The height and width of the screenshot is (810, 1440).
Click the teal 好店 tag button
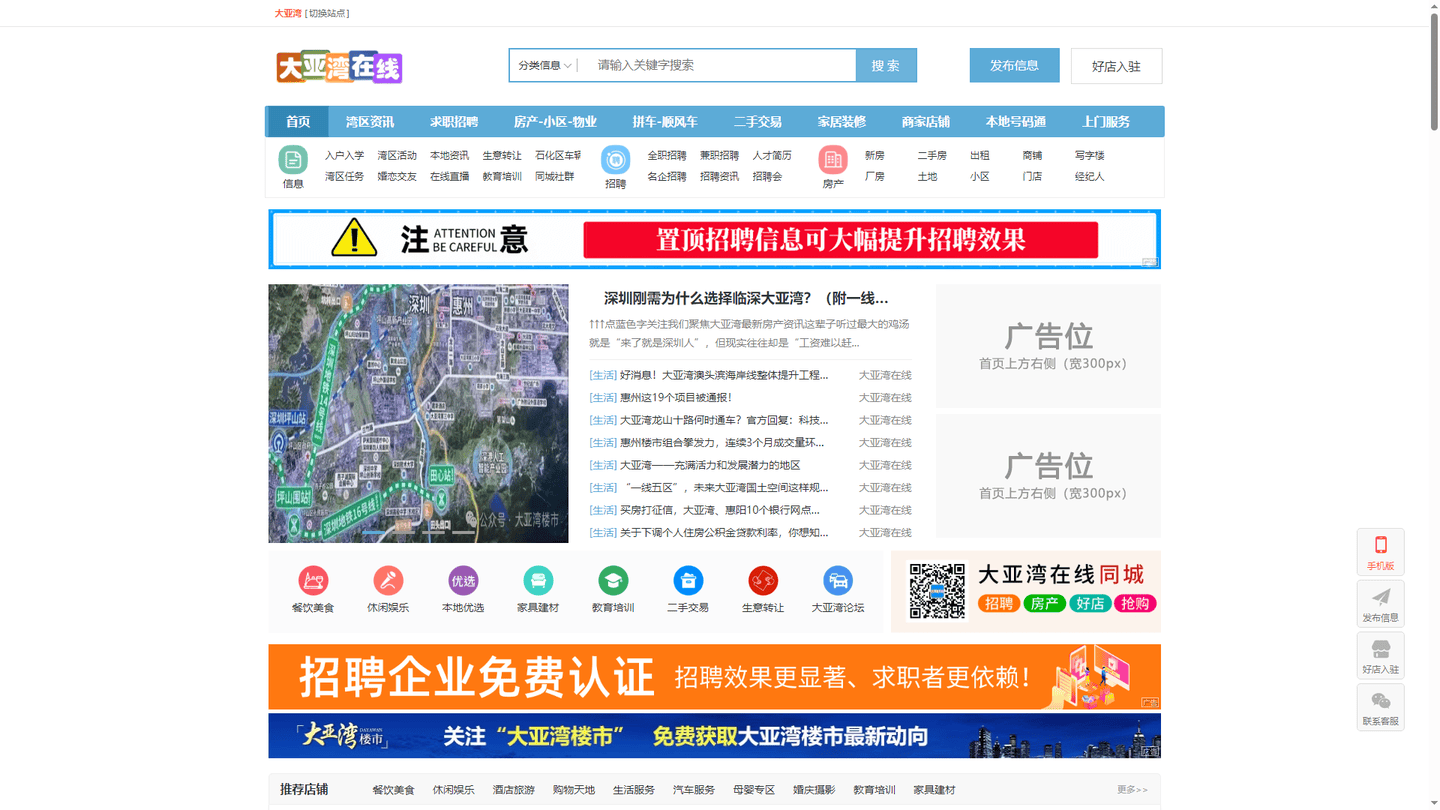1090,603
